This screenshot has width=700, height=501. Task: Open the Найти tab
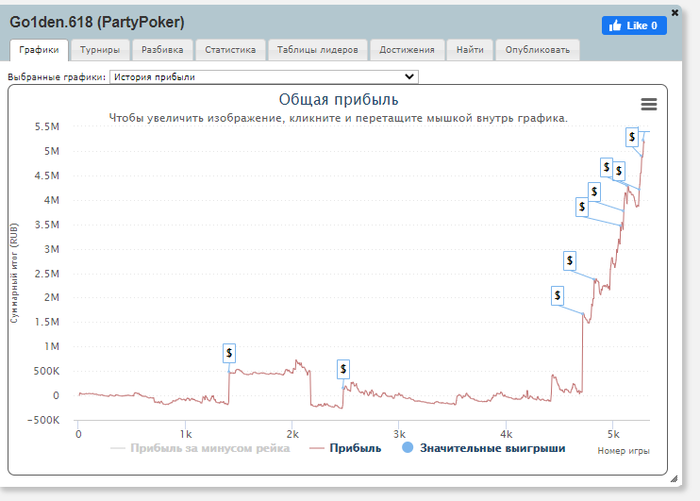point(470,50)
